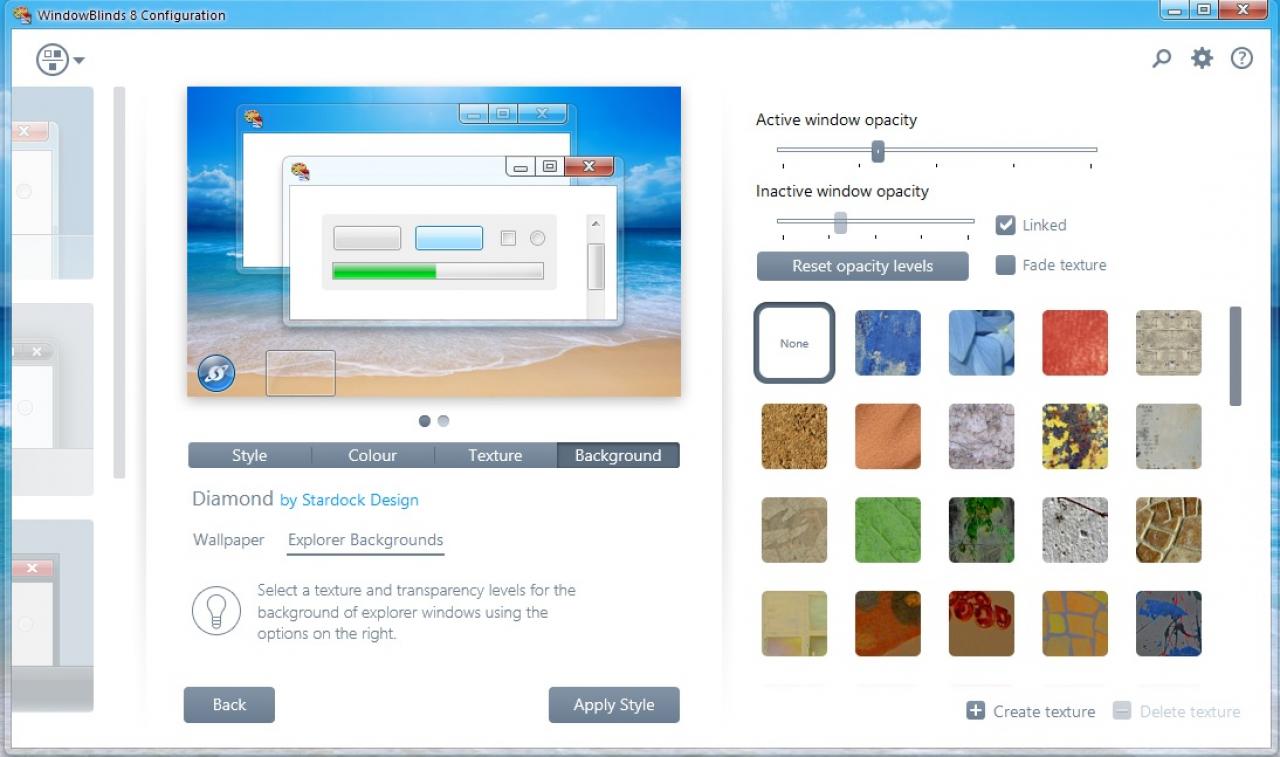Open the Explorer Backgrounds sub-tab
The width and height of the screenshot is (1280, 757).
click(366, 540)
